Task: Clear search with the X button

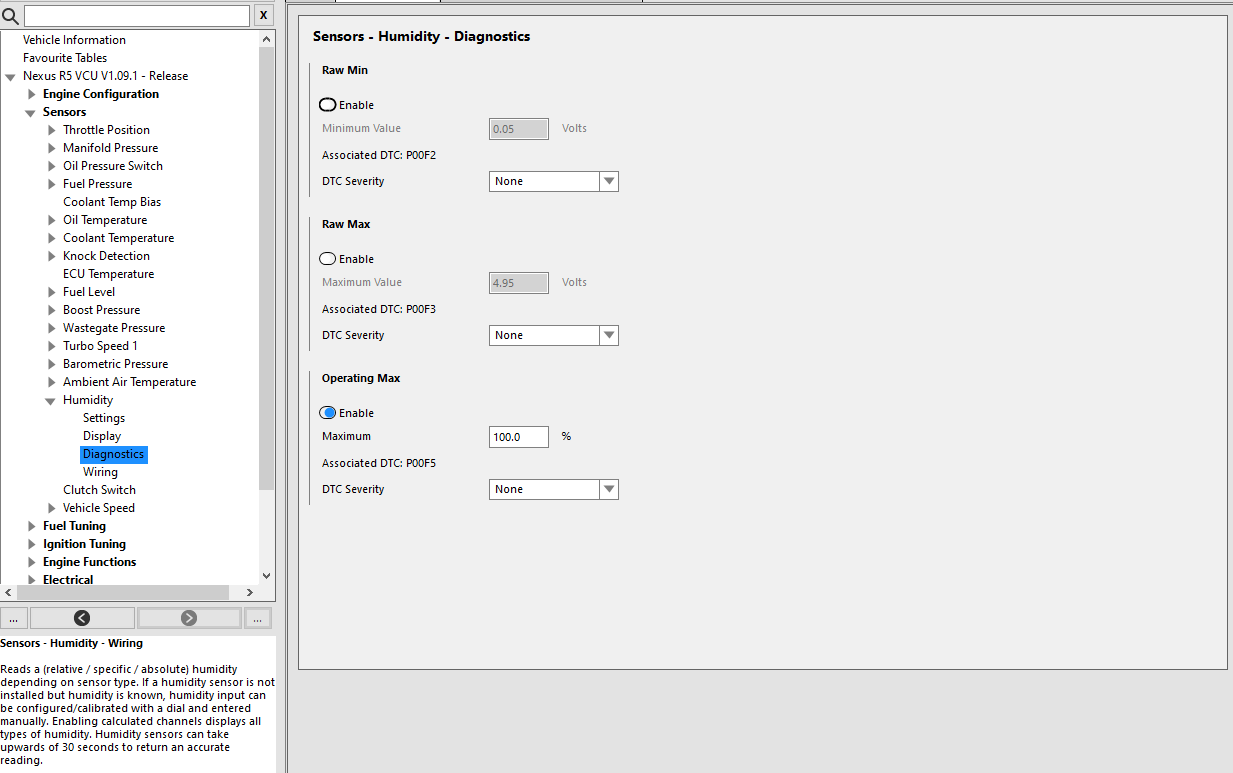Action: (263, 15)
